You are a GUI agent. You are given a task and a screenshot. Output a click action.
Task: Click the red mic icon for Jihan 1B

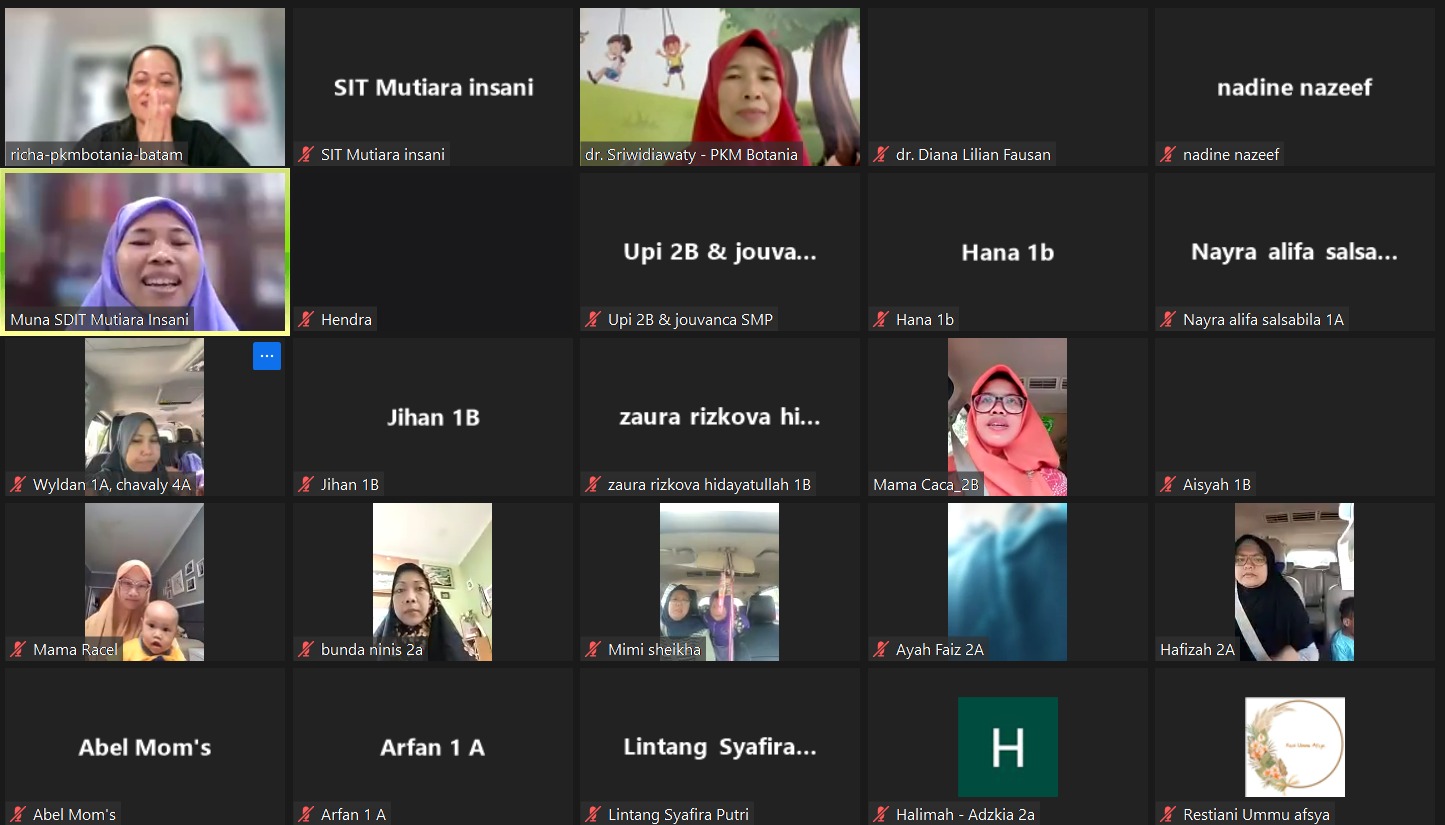tap(305, 484)
